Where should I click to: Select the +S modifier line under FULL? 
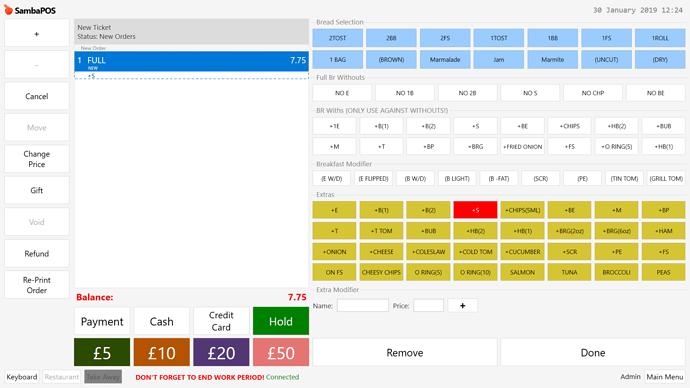[191, 76]
